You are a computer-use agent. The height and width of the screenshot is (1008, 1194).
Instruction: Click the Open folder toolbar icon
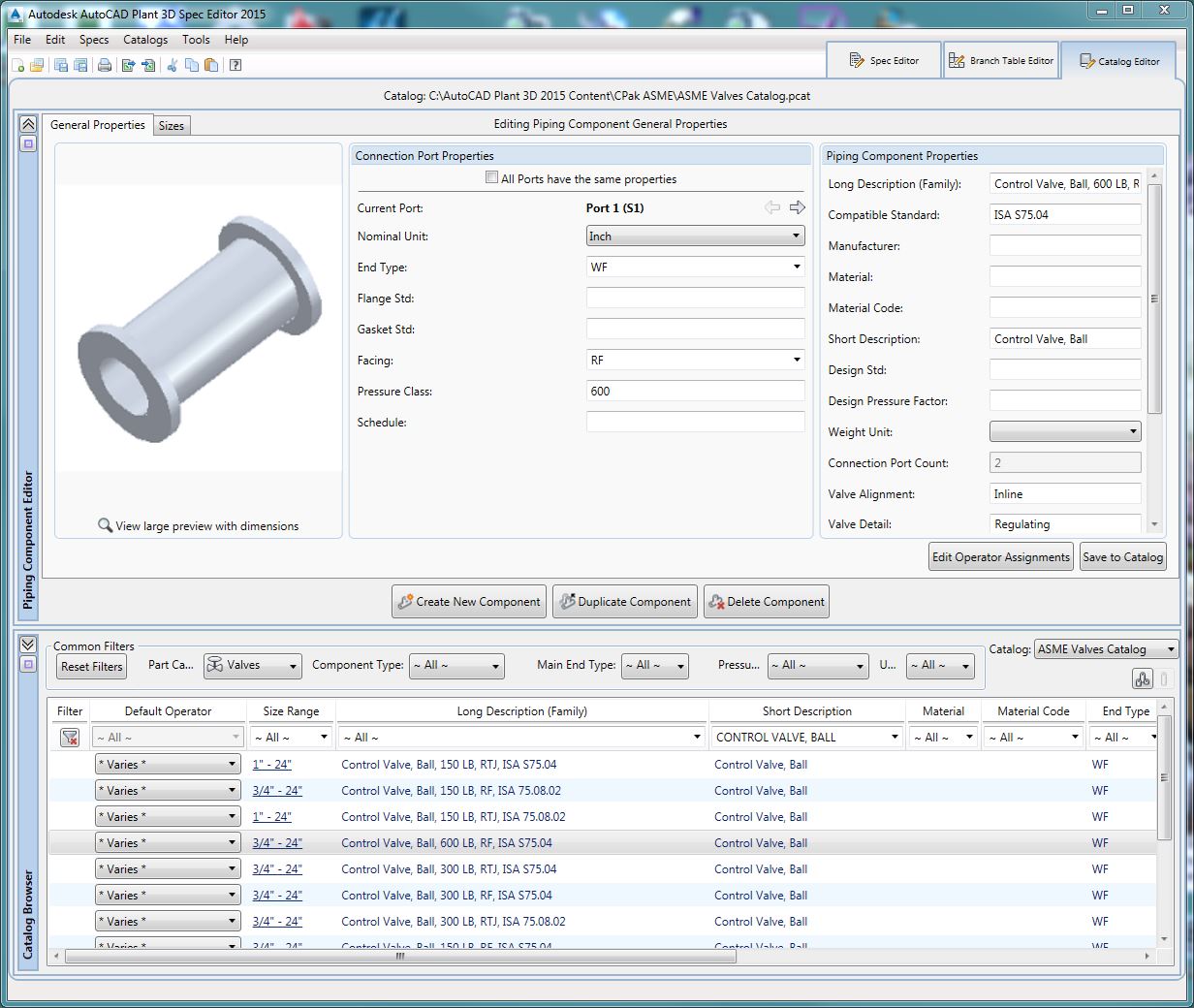point(37,65)
